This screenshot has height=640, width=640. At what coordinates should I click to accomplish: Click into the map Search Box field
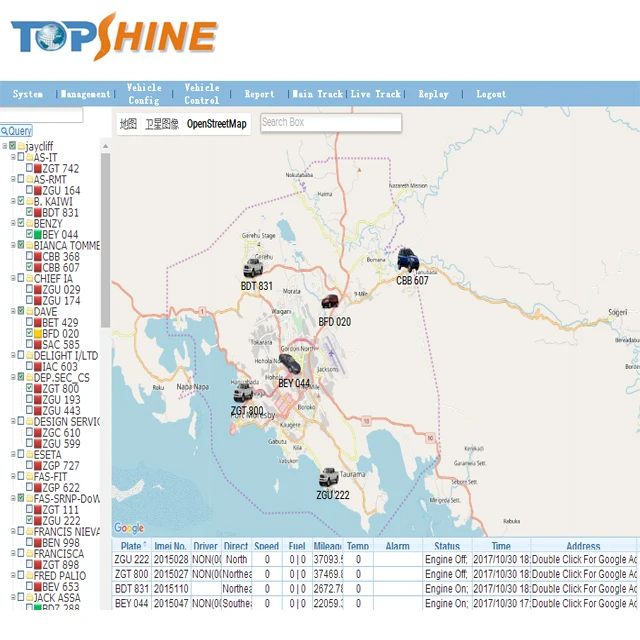click(331, 122)
